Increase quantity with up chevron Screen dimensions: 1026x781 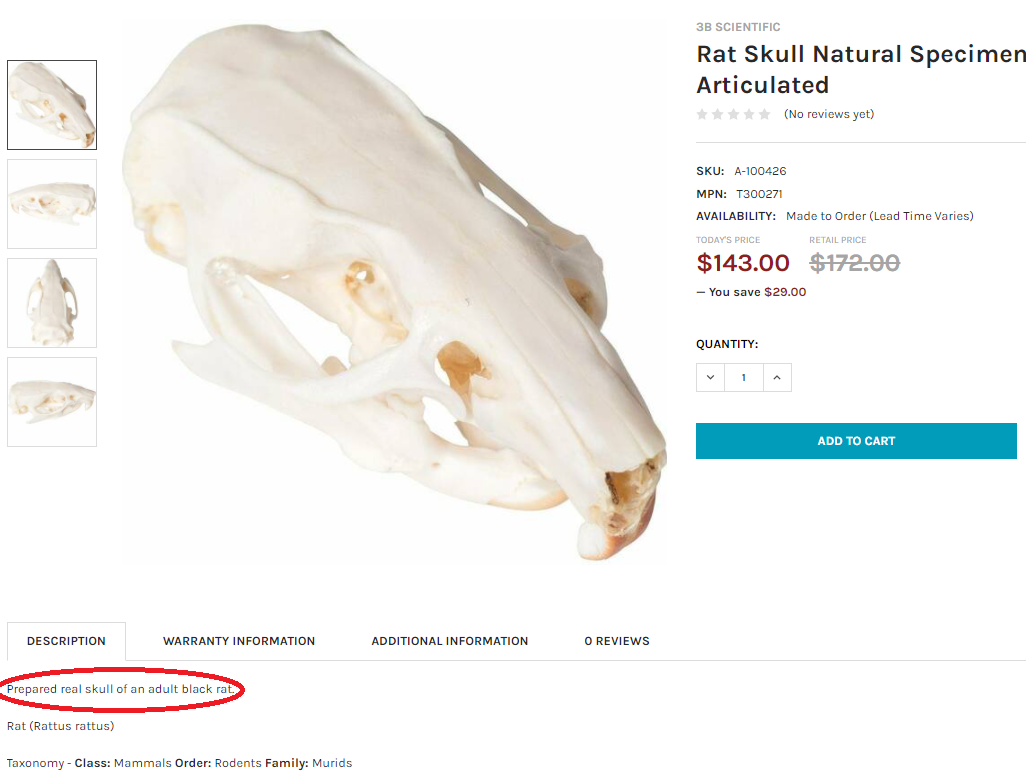777,377
